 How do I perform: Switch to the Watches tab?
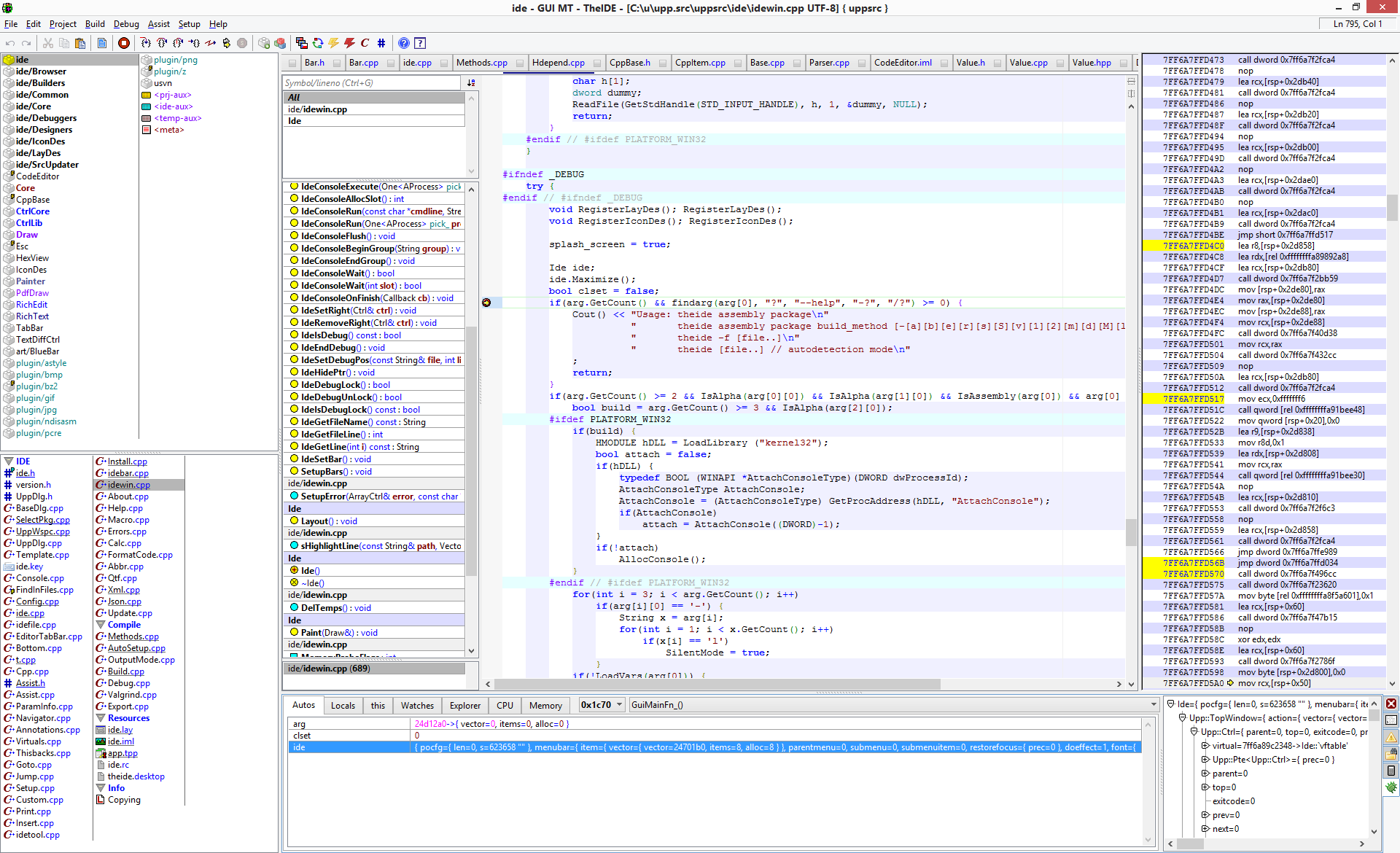point(417,706)
